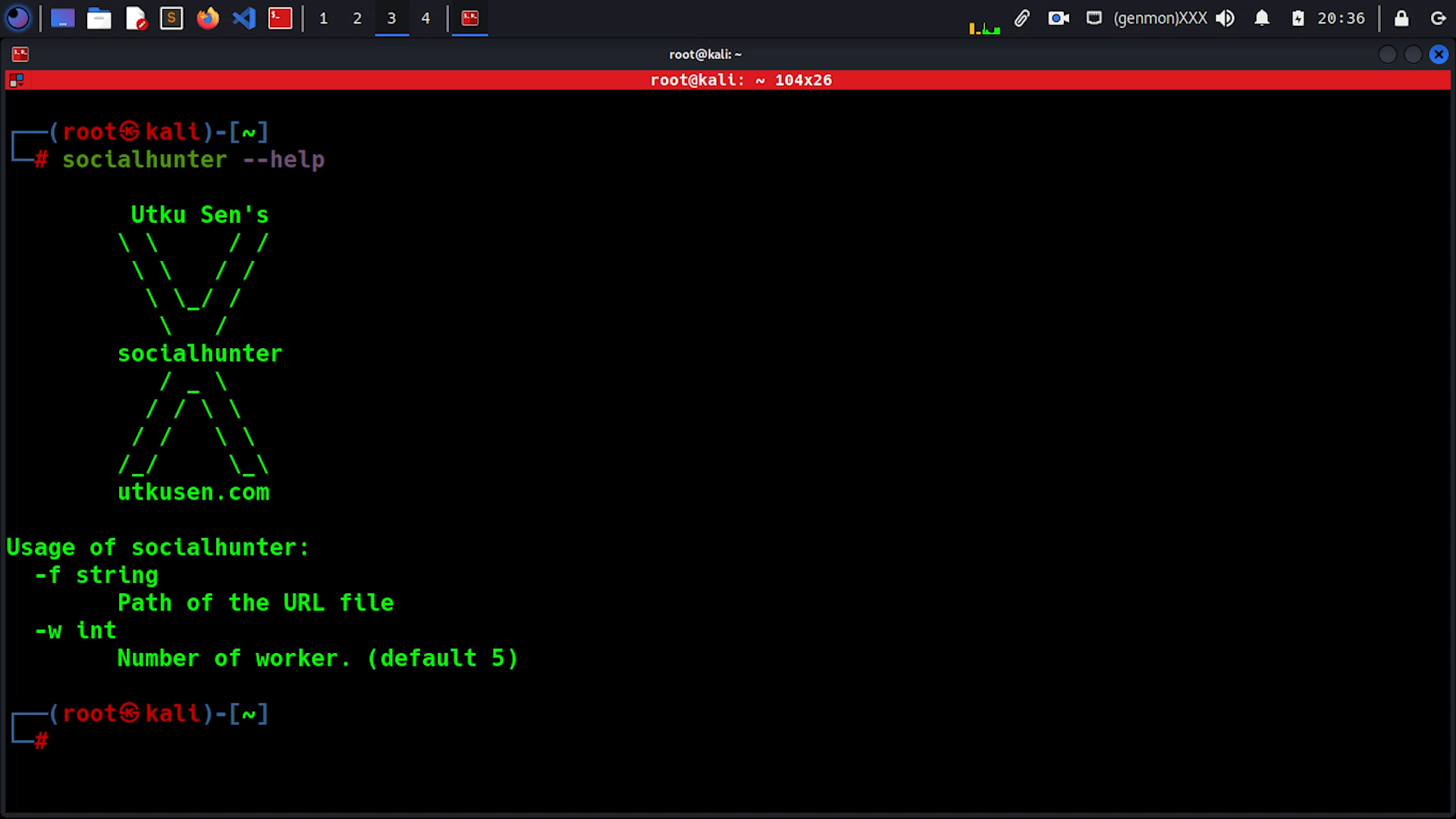
Task: Launch Visual Studio Code
Action: [x=244, y=18]
